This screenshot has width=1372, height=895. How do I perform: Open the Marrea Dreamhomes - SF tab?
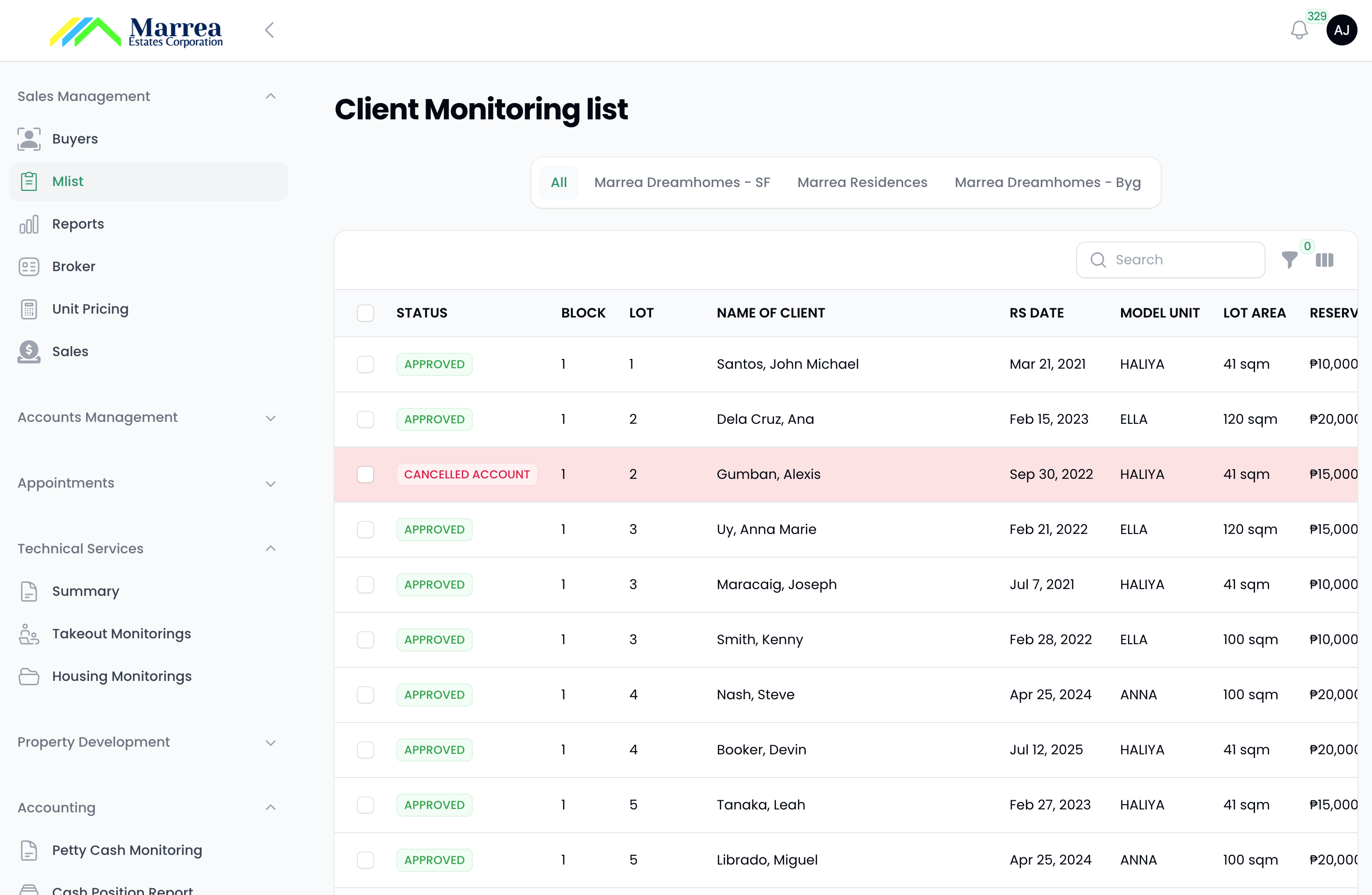coord(682,182)
